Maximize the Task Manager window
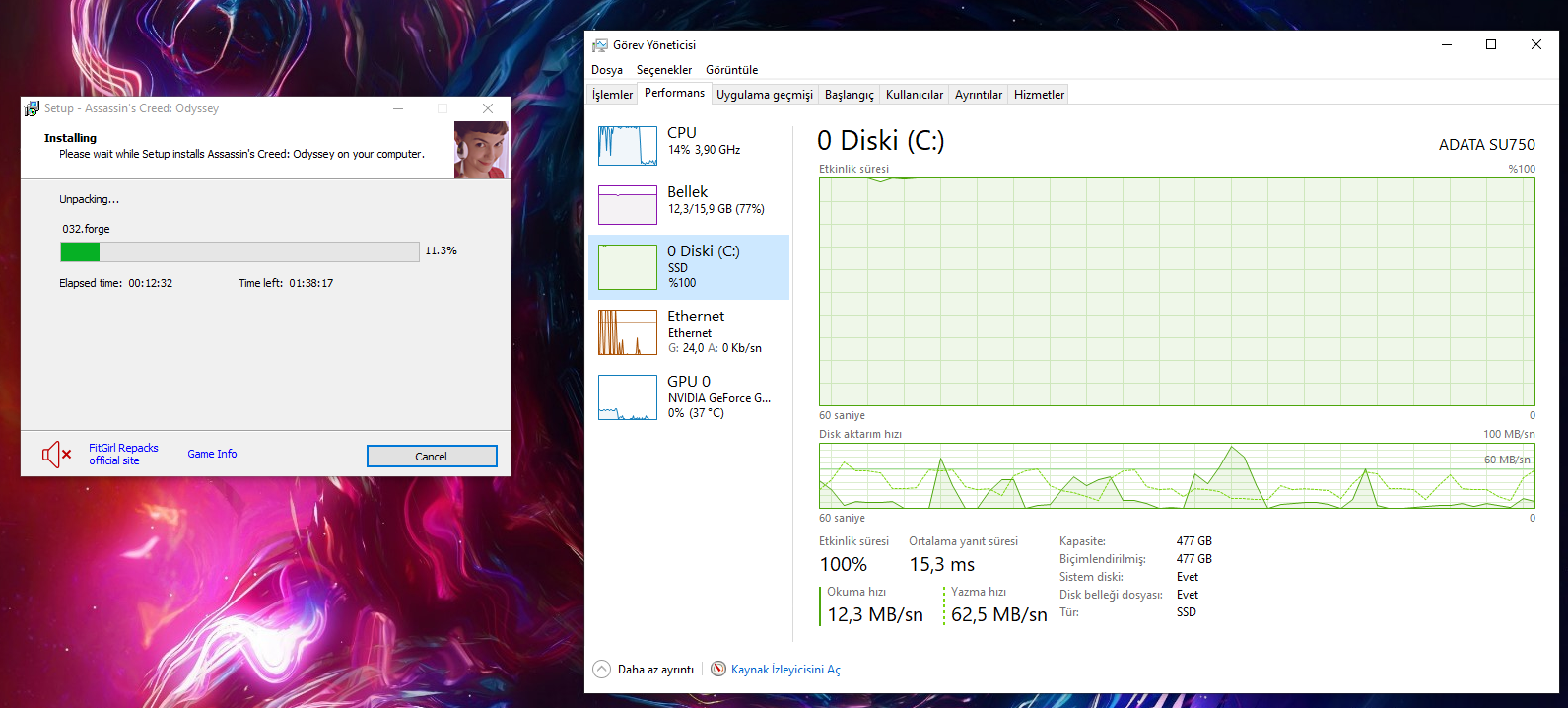This screenshot has height=708, width=1568. coord(1491,44)
